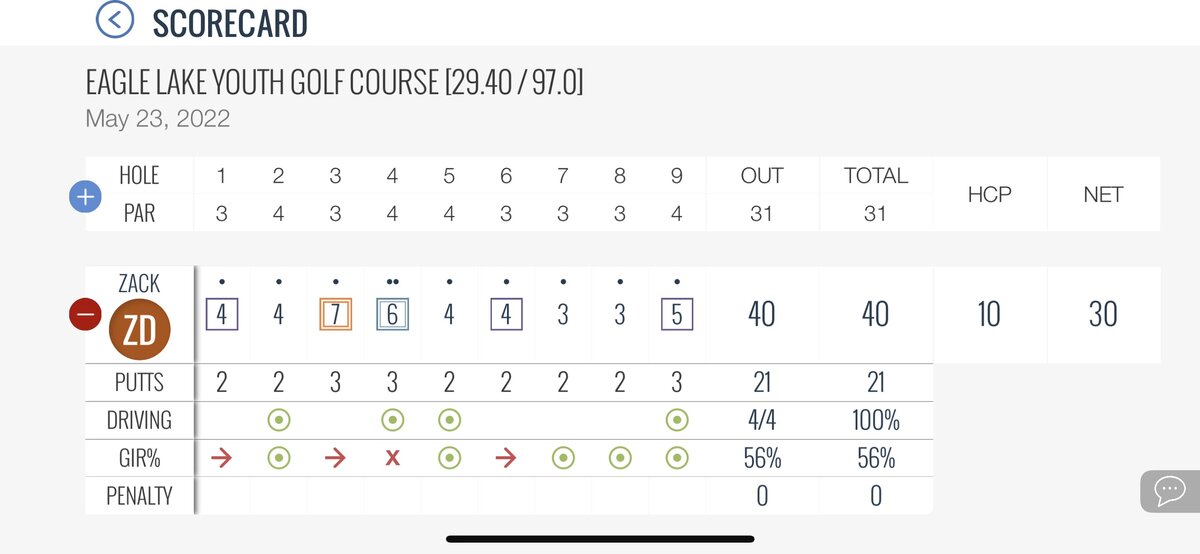The image size is (1200, 554).
Task: Open the chat bubble icon
Action: pos(1169,491)
